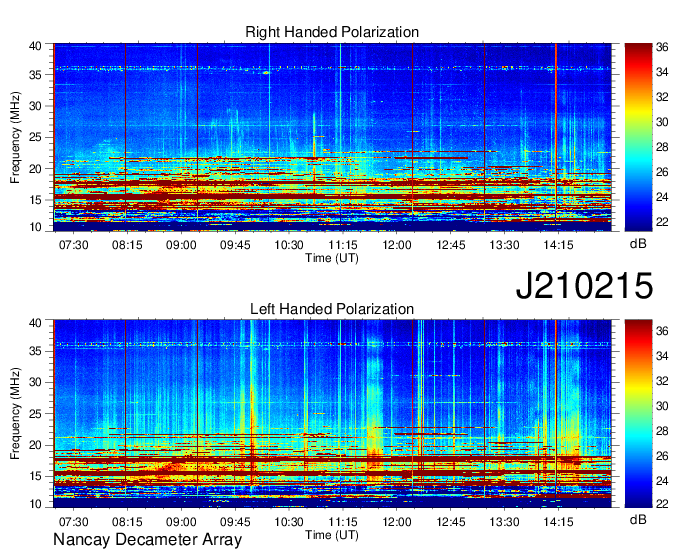Viewport: 680px width, 552px height.
Task: Click 11:15 time tick on Right Handed plot
Action: (x=343, y=245)
